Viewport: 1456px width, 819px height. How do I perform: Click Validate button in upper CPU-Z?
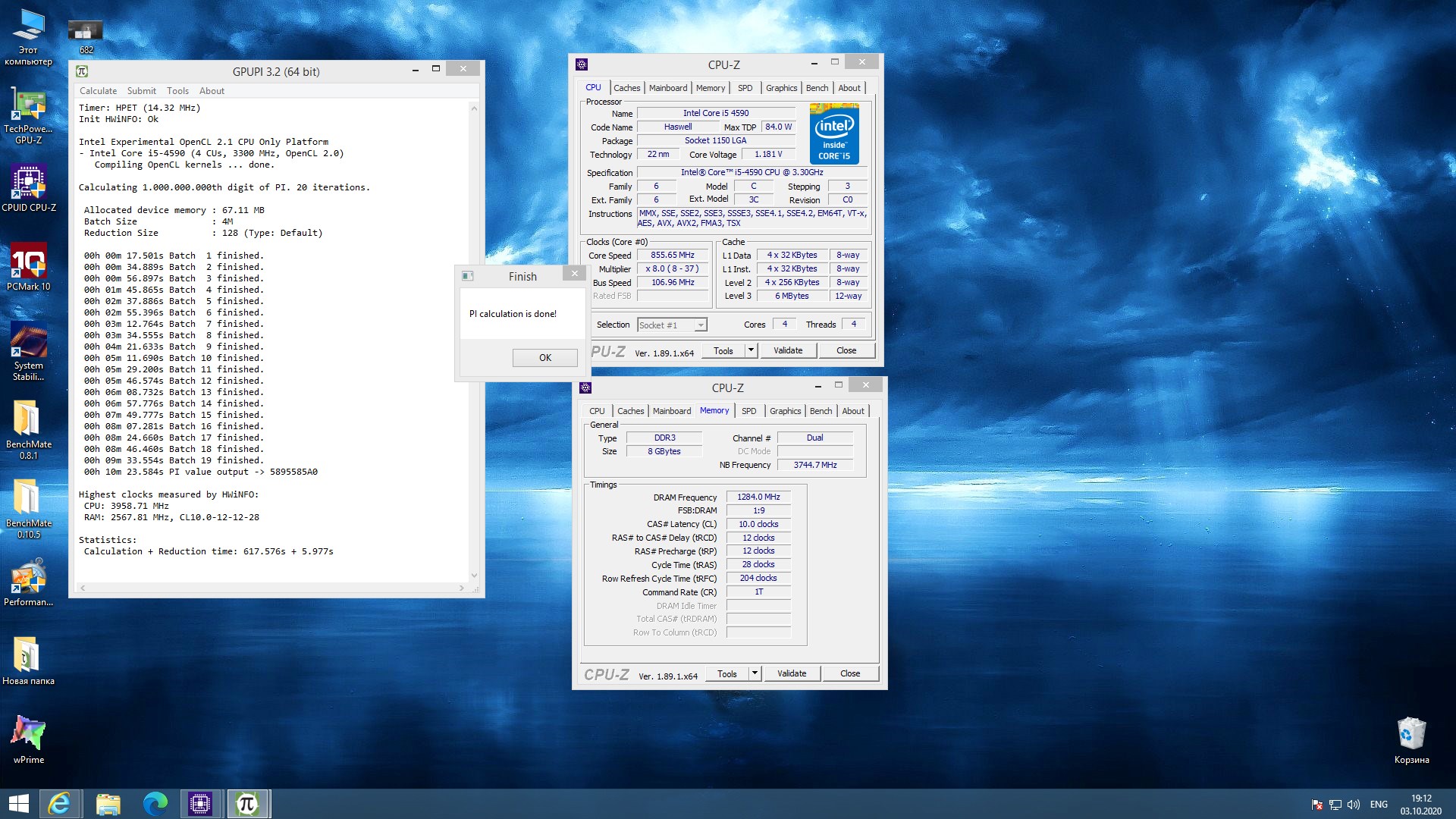[788, 351]
